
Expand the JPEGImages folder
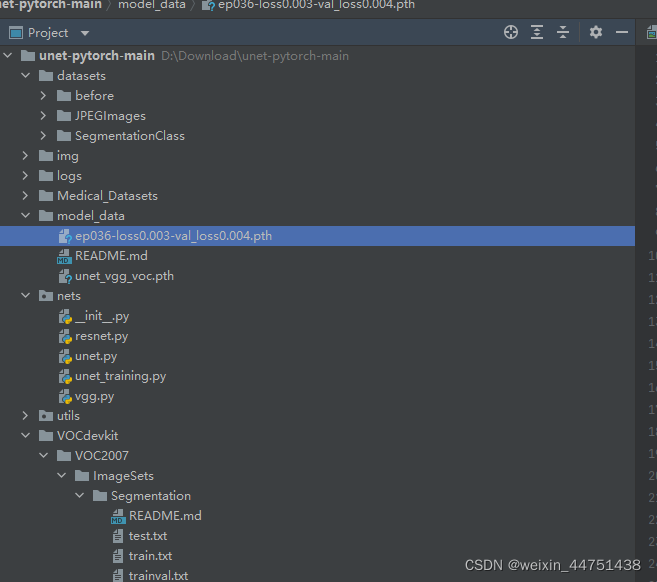[43, 115]
